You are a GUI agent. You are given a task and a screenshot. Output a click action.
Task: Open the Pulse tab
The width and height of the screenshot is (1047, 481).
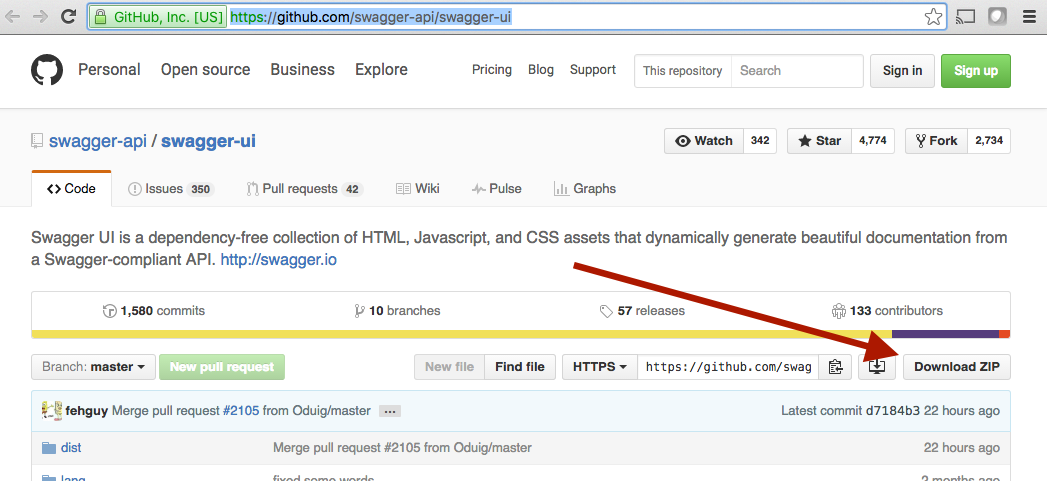tap(497, 188)
